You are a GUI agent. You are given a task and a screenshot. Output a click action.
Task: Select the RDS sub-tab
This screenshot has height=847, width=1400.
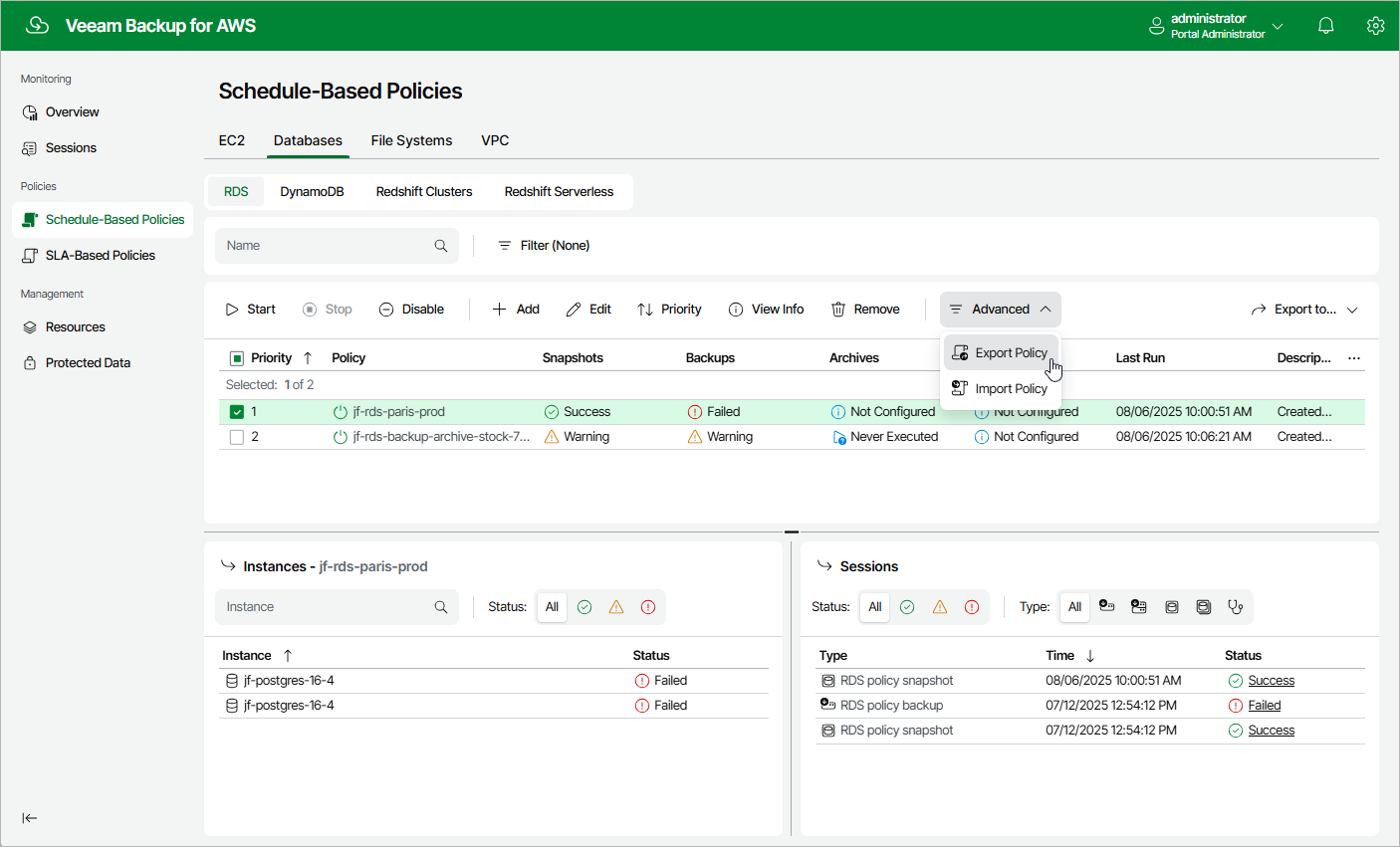pyautogui.click(x=236, y=192)
